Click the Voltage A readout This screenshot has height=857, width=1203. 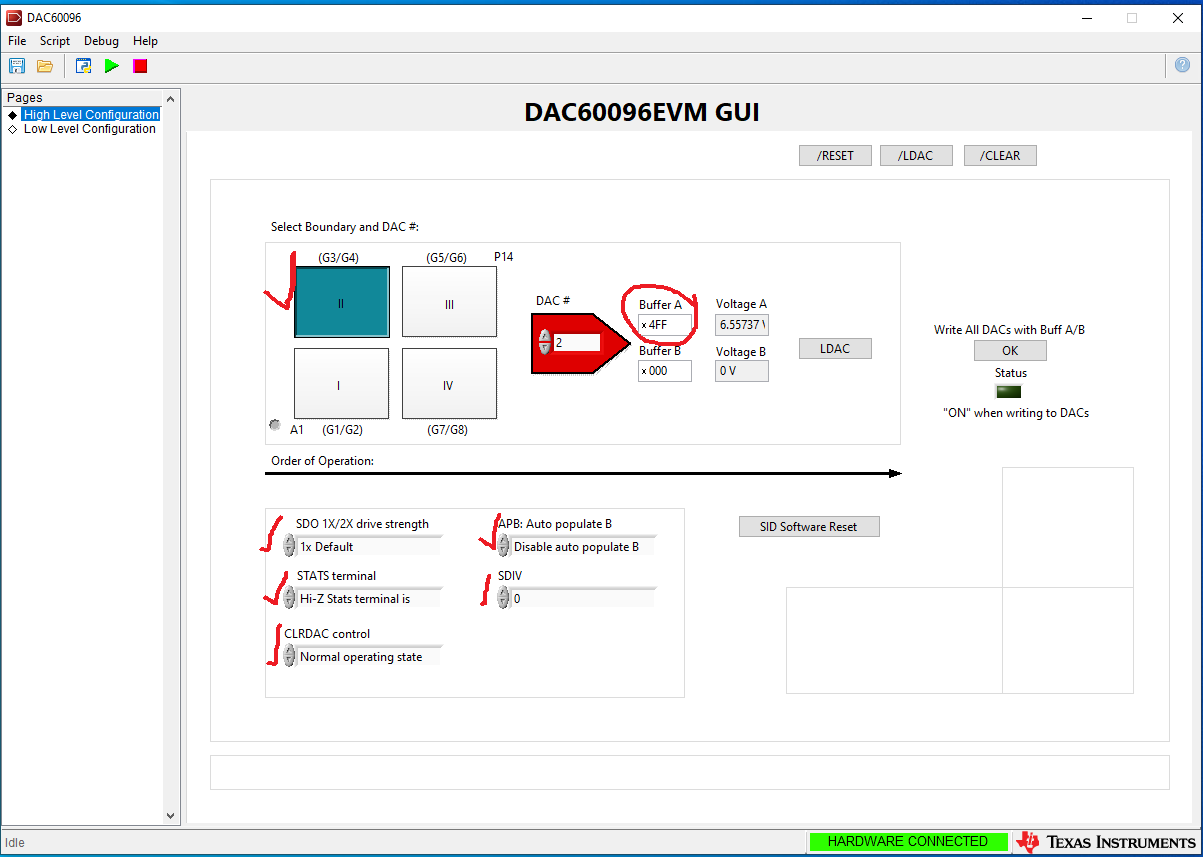(x=742, y=324)
